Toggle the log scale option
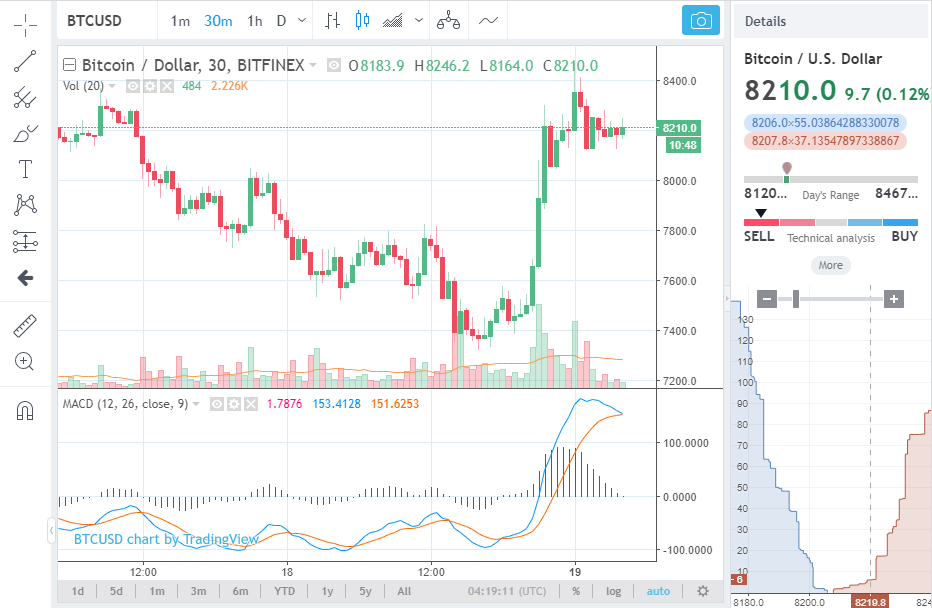Image resolution: width=932 pixels, height=608 pixels. coord(613,591)
